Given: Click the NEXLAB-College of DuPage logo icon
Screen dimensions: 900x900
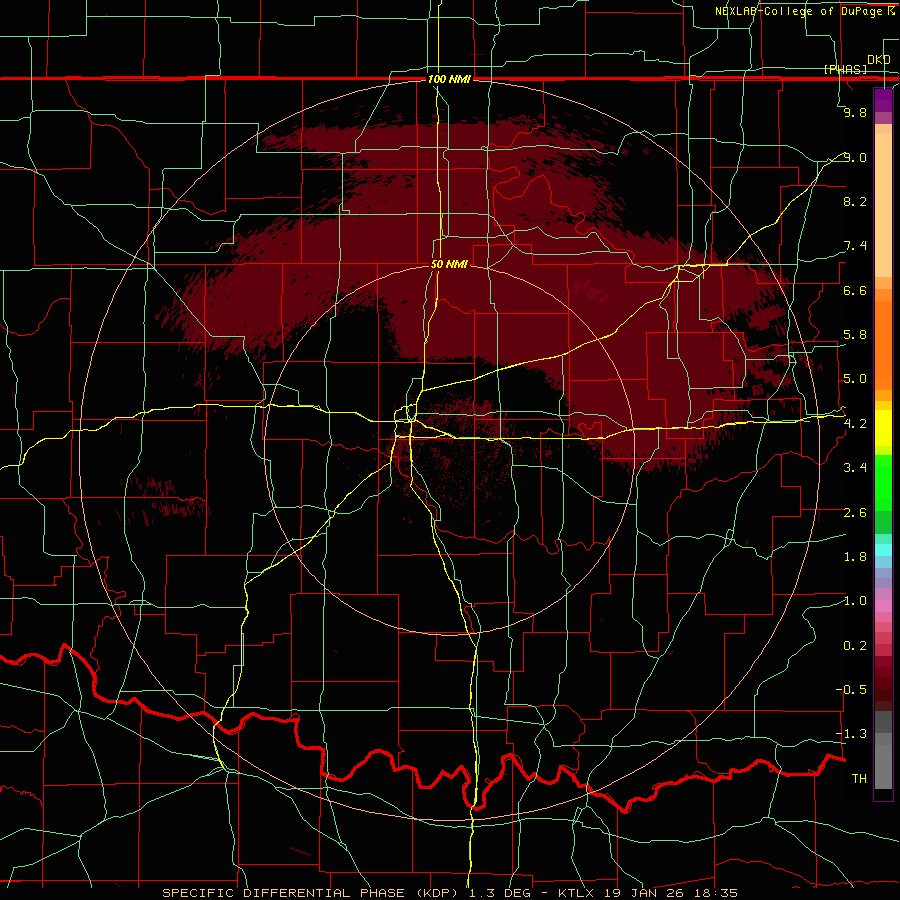Looking at the screenshot, I should pyautogui.click(x=891, y=11).
